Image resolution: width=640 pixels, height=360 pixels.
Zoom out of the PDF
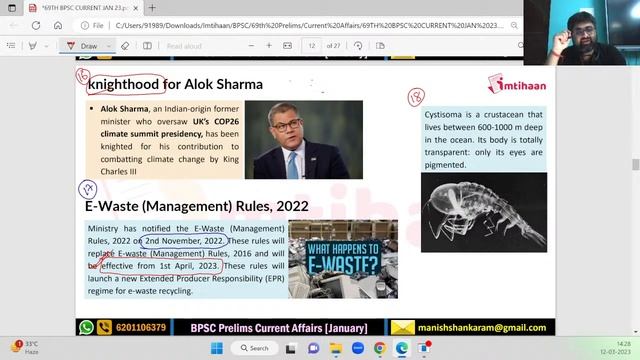251,46
